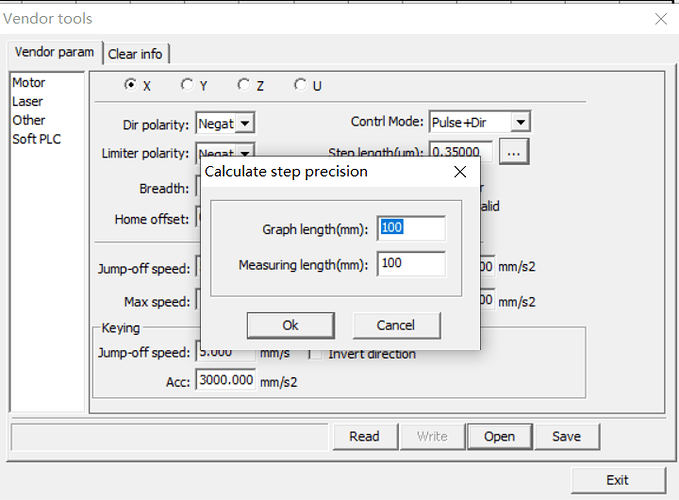Expand the Contrl Mode combo box

click(x=521, y=122)
